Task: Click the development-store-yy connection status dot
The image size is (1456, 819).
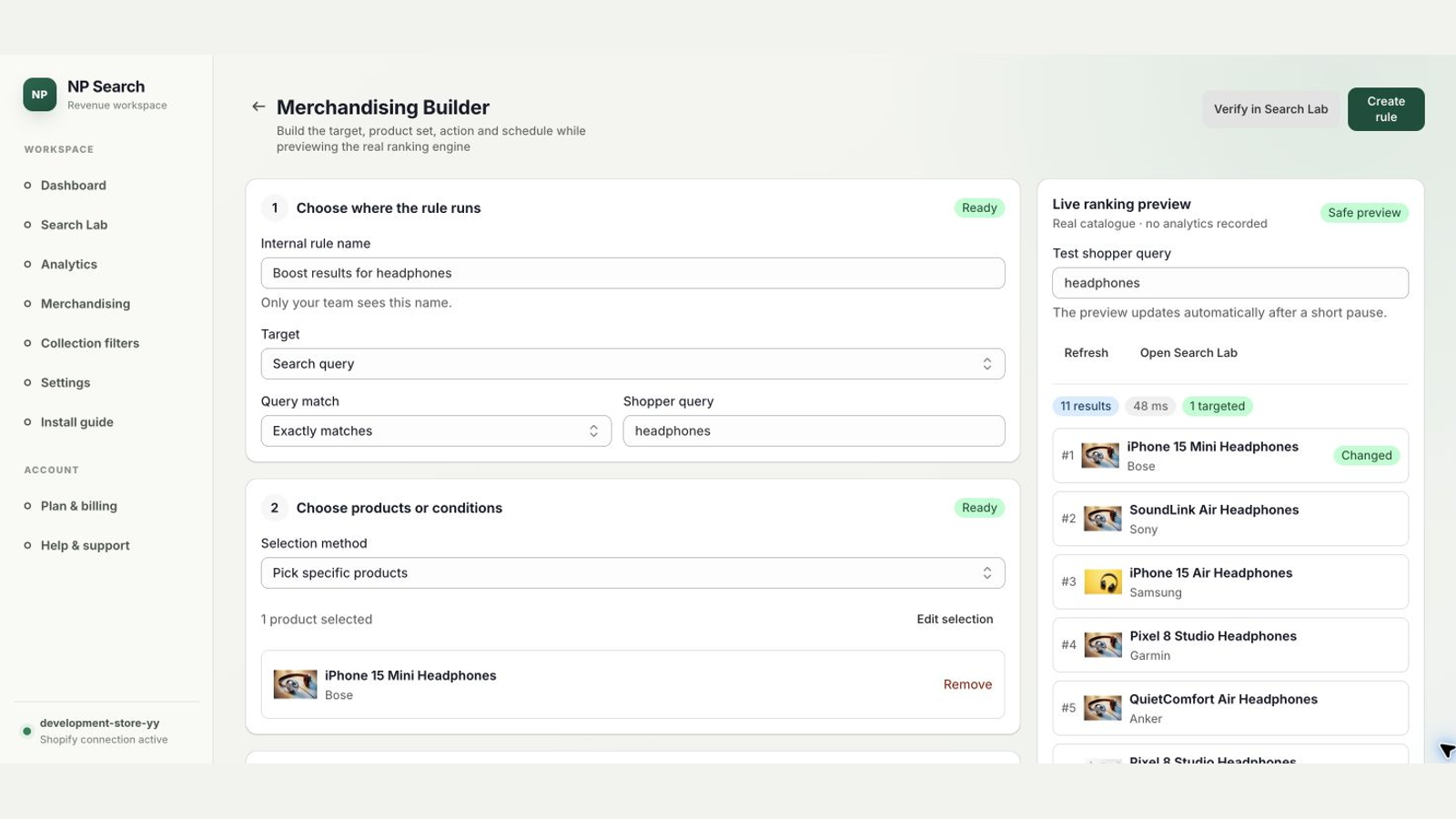Action: click(x=27, y=731)
